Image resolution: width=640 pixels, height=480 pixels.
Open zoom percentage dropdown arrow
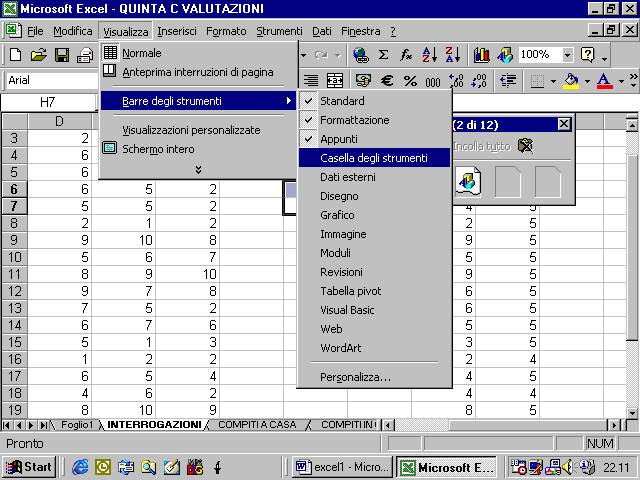[x=567, y=55]
